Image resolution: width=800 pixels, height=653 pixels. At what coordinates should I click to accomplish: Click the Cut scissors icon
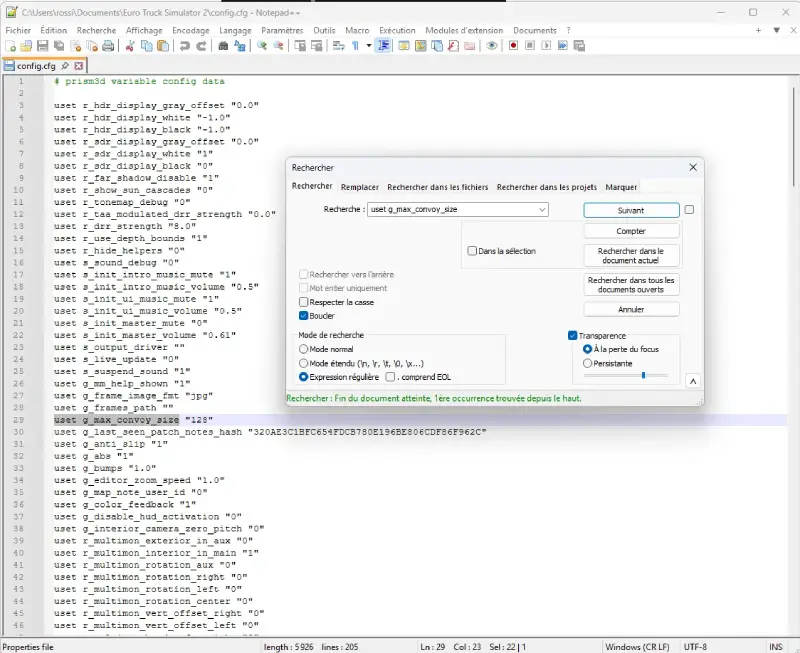(x=132, y=46)
